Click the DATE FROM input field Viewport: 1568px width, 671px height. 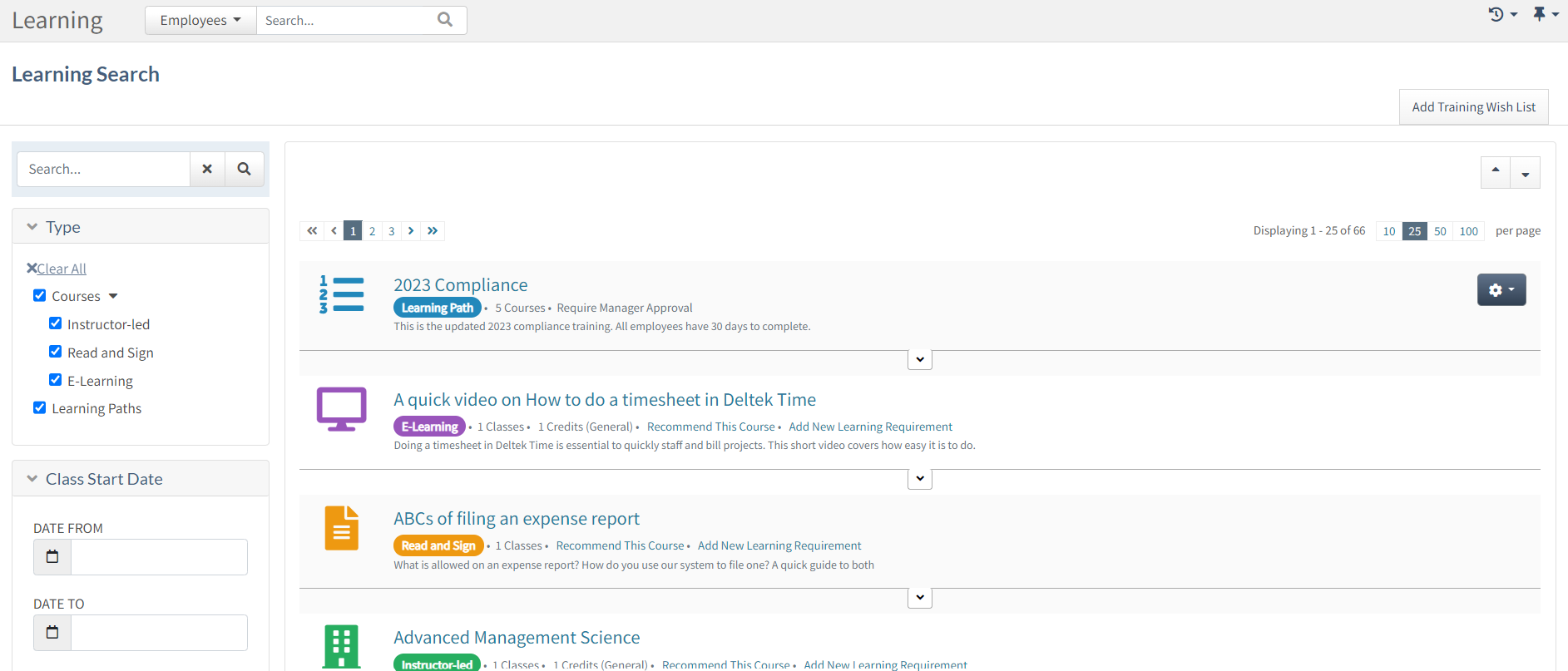coord(159,557)
